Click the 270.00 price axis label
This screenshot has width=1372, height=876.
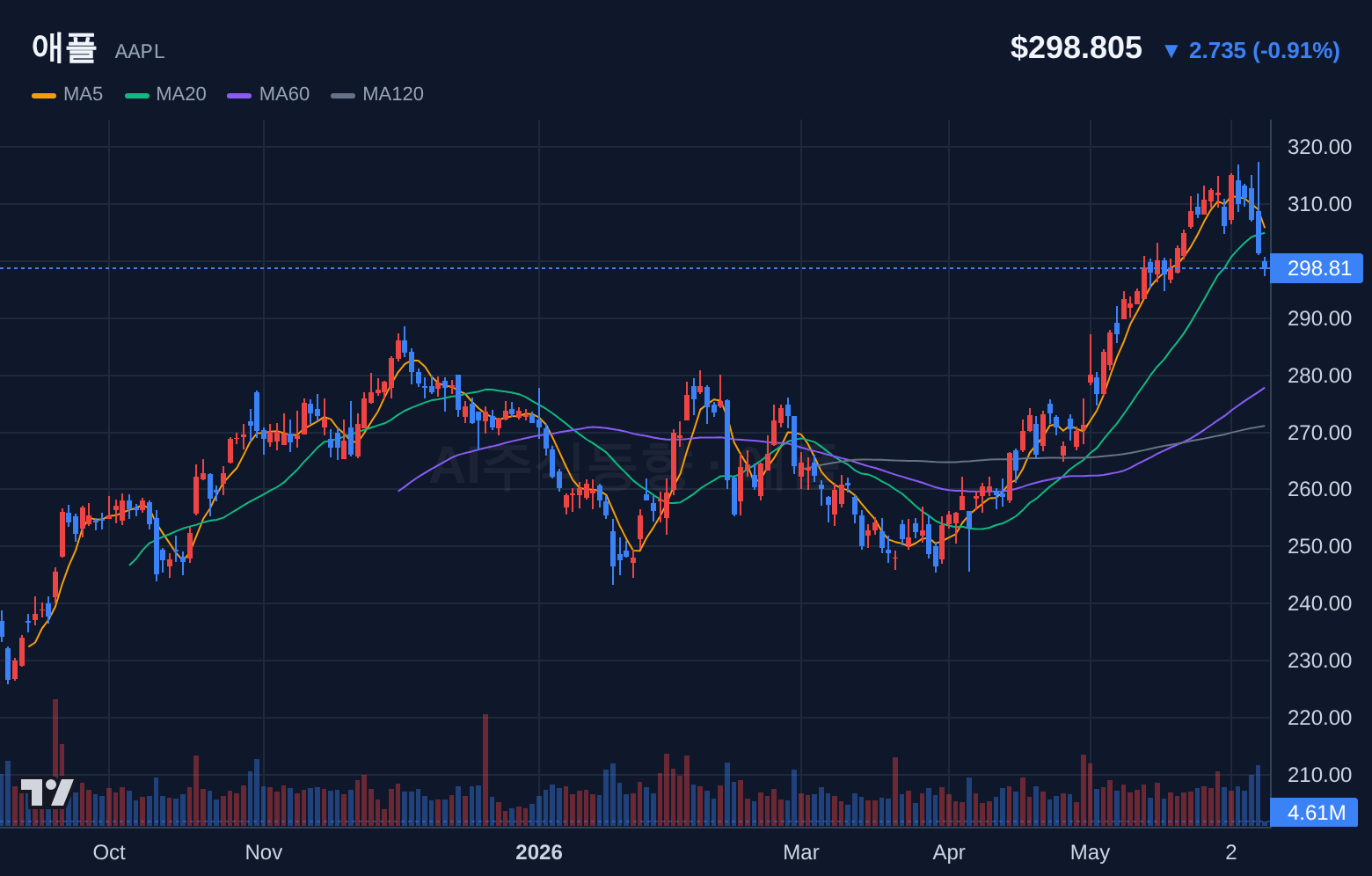pos(1319,433)
